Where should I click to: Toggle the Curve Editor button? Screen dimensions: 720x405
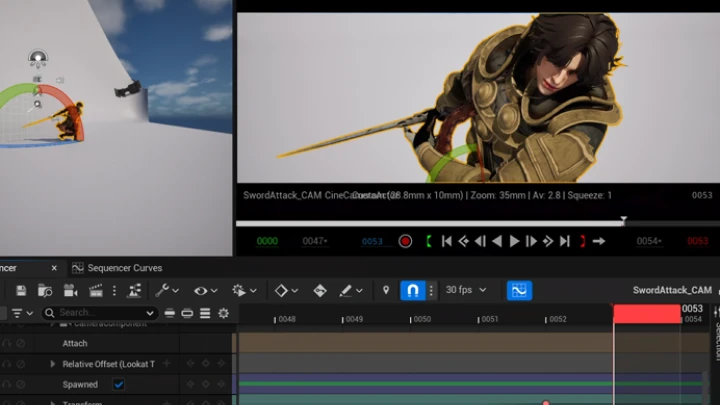pyautogui.click(x=519, y=290)
